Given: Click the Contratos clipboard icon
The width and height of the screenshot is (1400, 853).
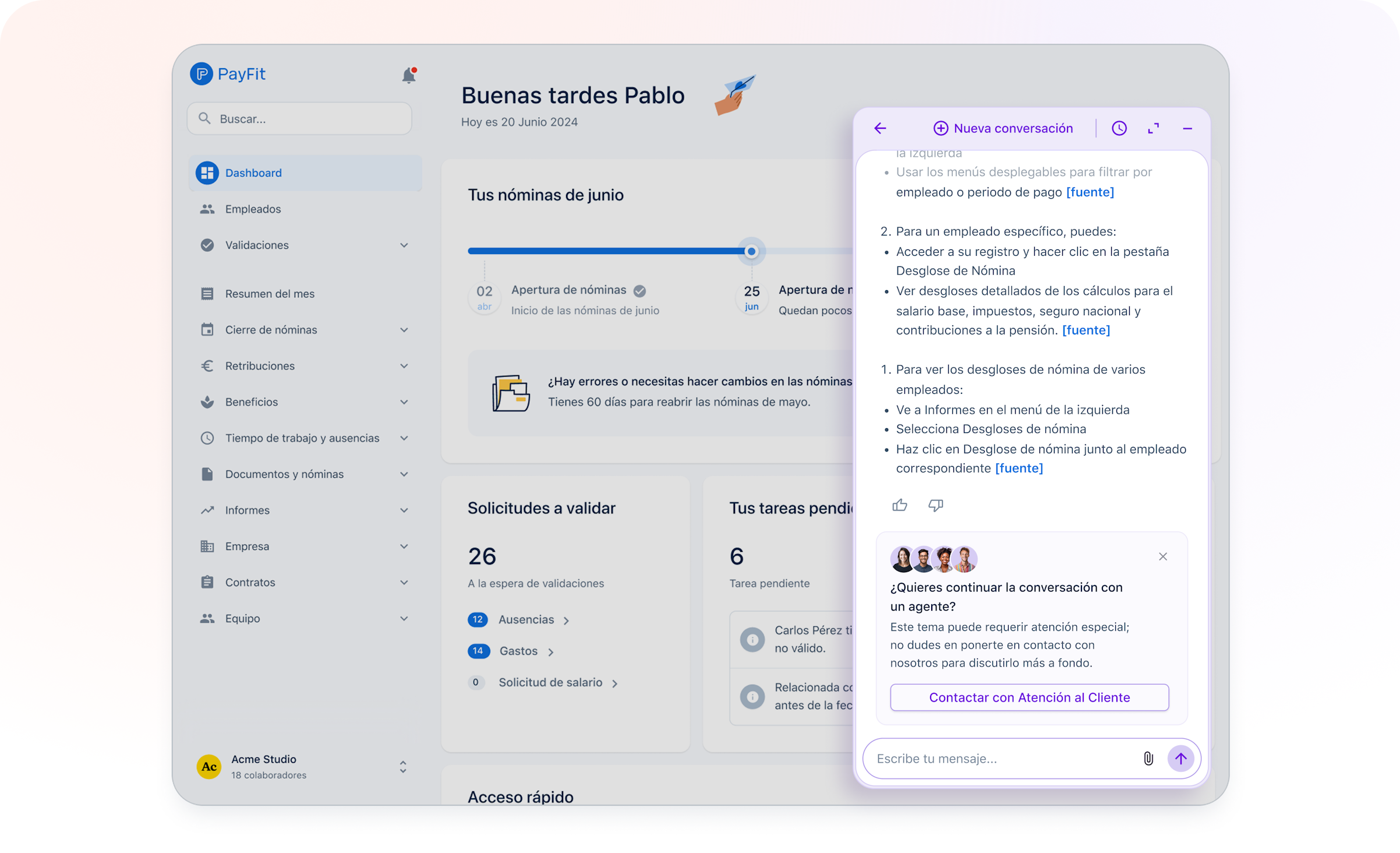Looking at the screenshot, I should tap(207, 583).
